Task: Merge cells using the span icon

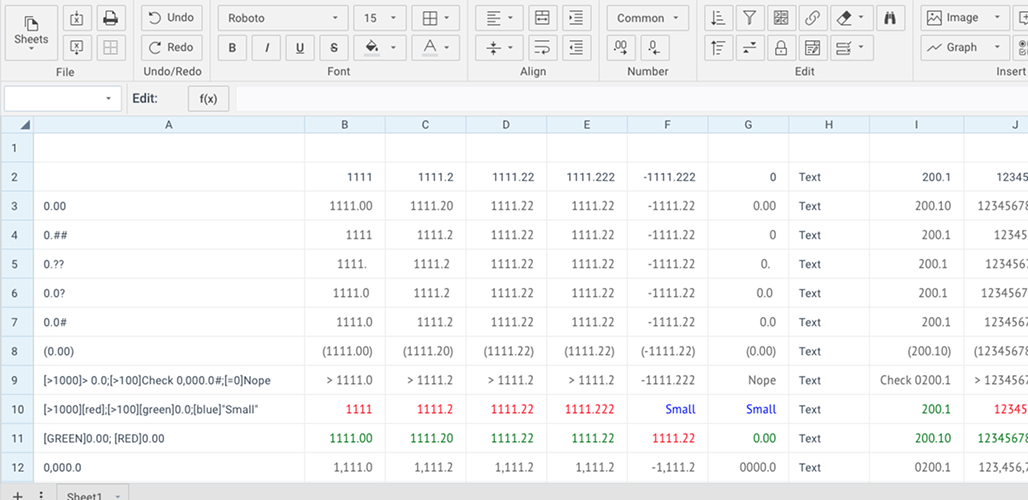Action: [542, 18]
